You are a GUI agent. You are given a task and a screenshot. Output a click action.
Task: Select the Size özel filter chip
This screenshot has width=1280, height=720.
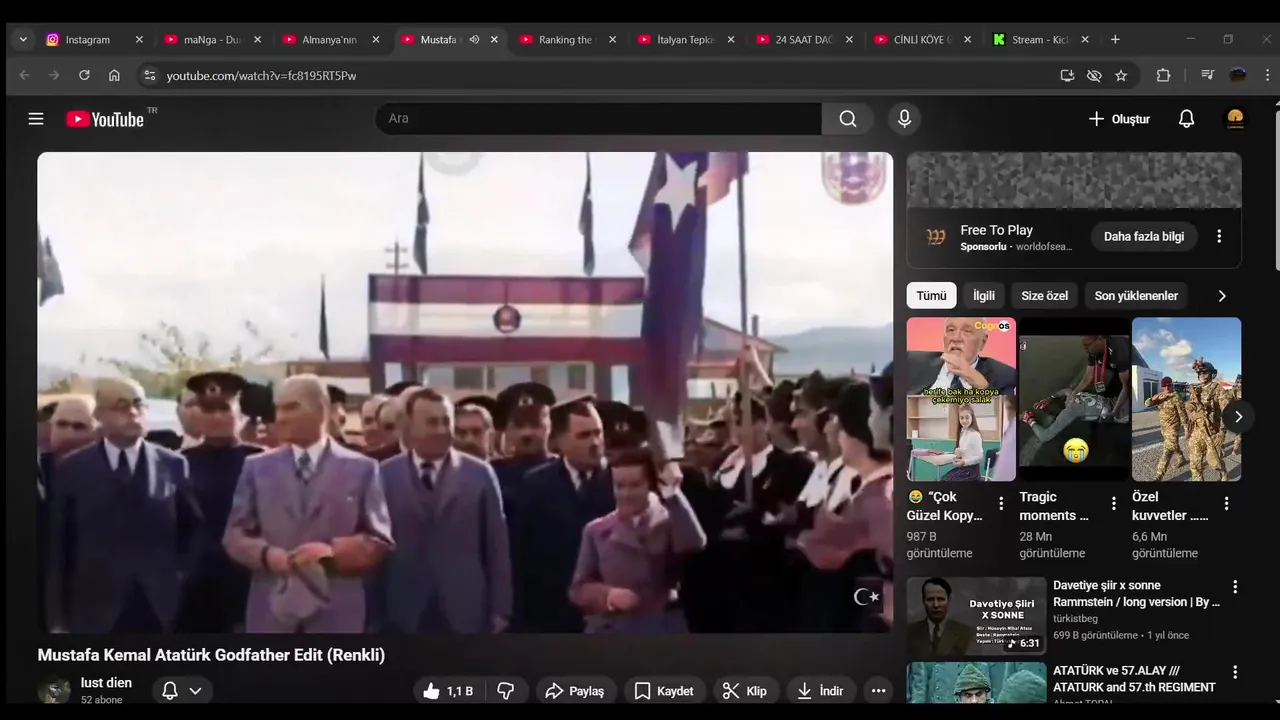pyautogui.click(x=1044, y=296)
